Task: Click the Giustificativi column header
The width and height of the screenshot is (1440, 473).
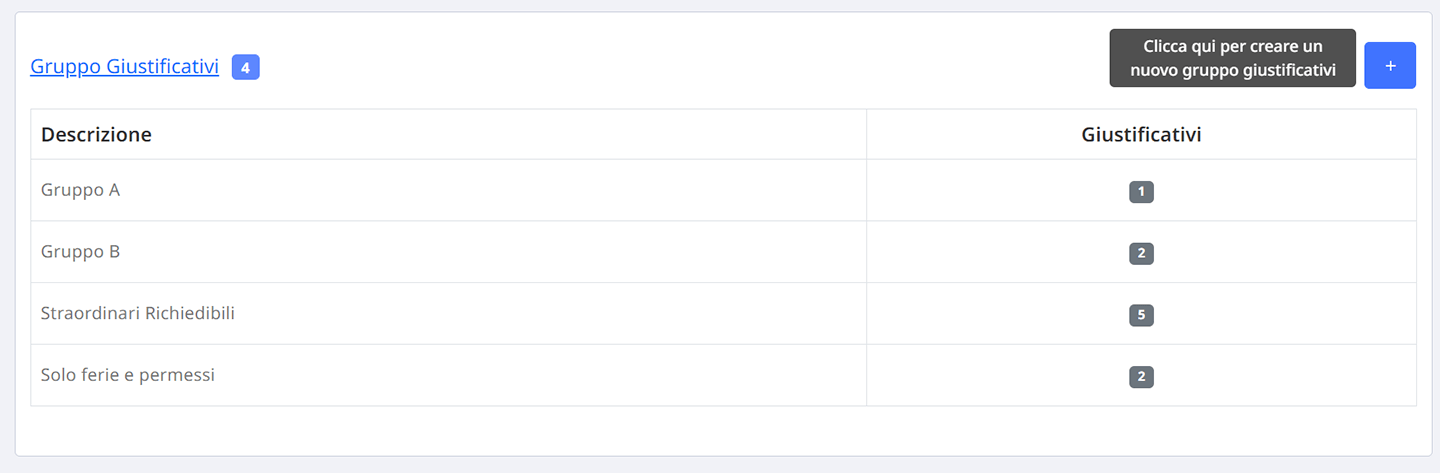Action: 1141,134
